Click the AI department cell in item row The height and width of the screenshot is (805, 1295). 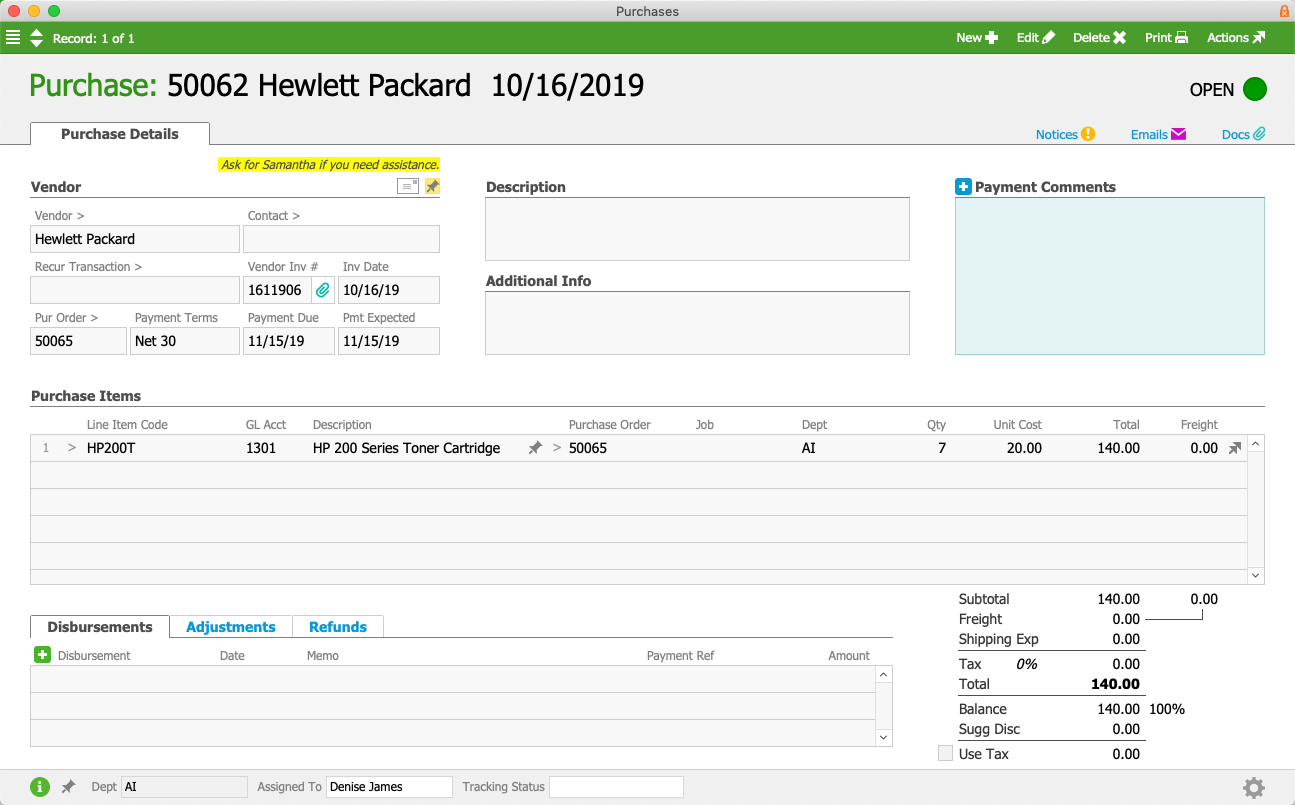[809, 448]
